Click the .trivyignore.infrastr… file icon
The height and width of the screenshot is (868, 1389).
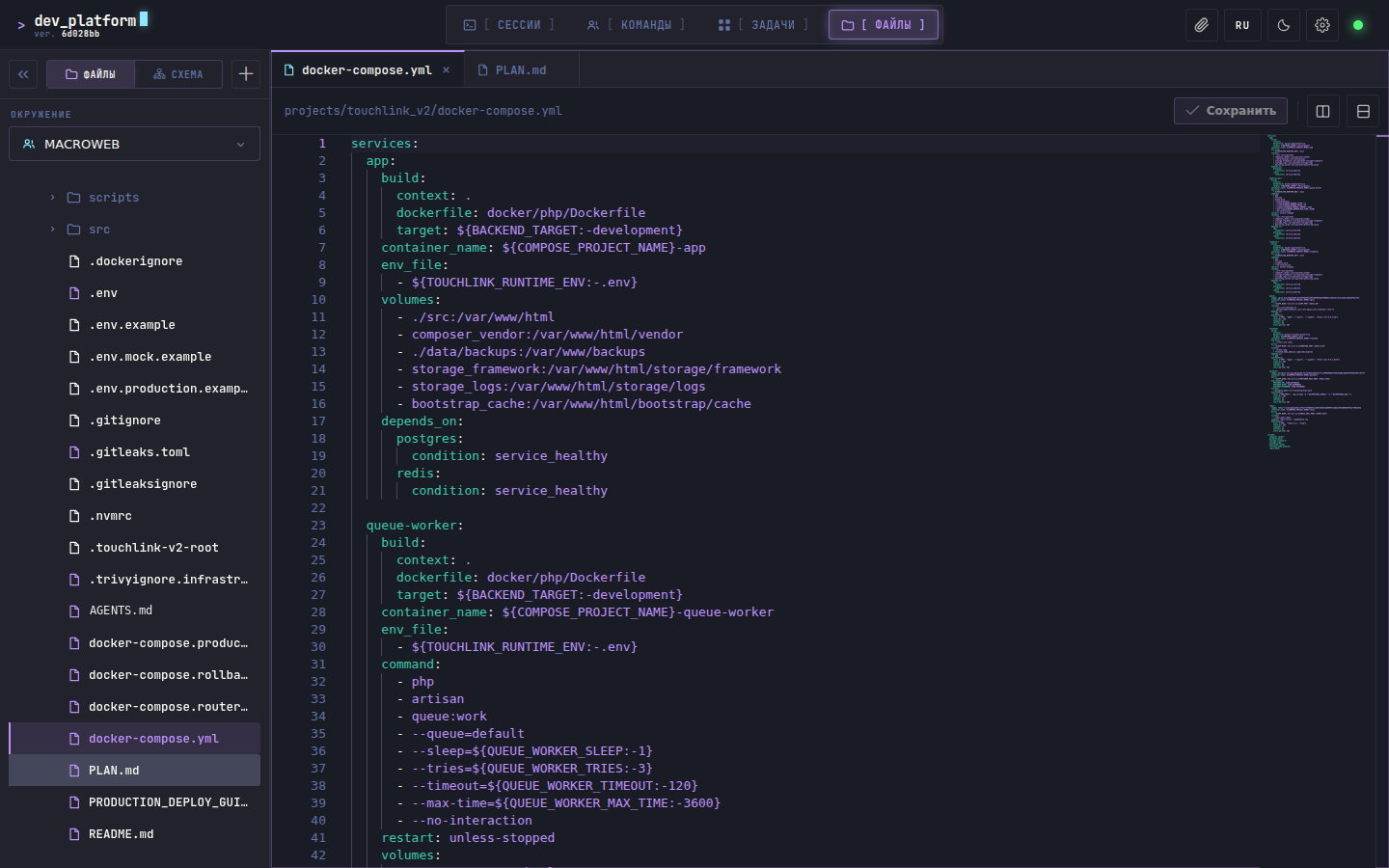74,580
